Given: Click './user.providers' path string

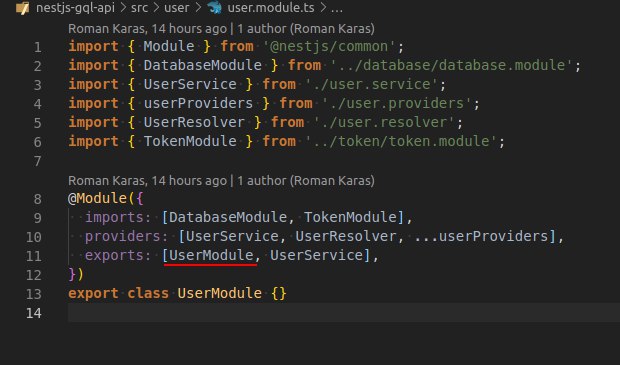Looking at the screenshot, I should click(397, 103).
